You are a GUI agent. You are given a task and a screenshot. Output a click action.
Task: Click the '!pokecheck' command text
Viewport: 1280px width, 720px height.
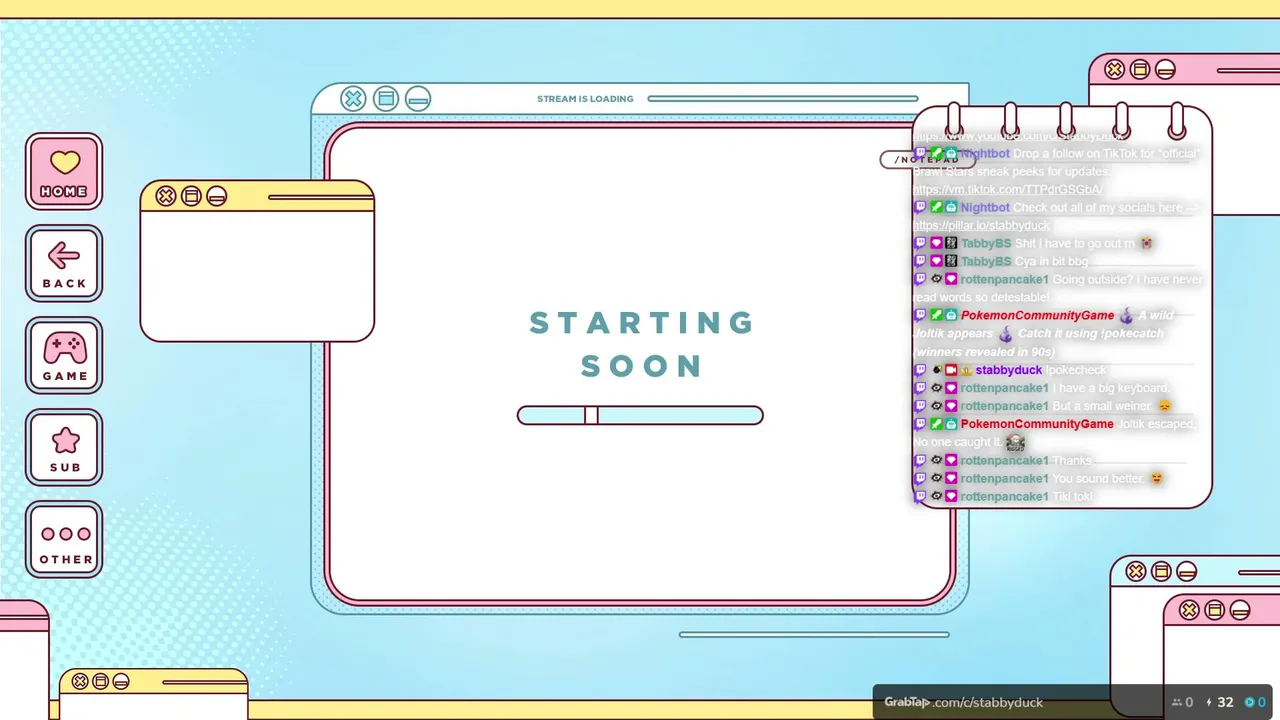[x=1075, y=370]
